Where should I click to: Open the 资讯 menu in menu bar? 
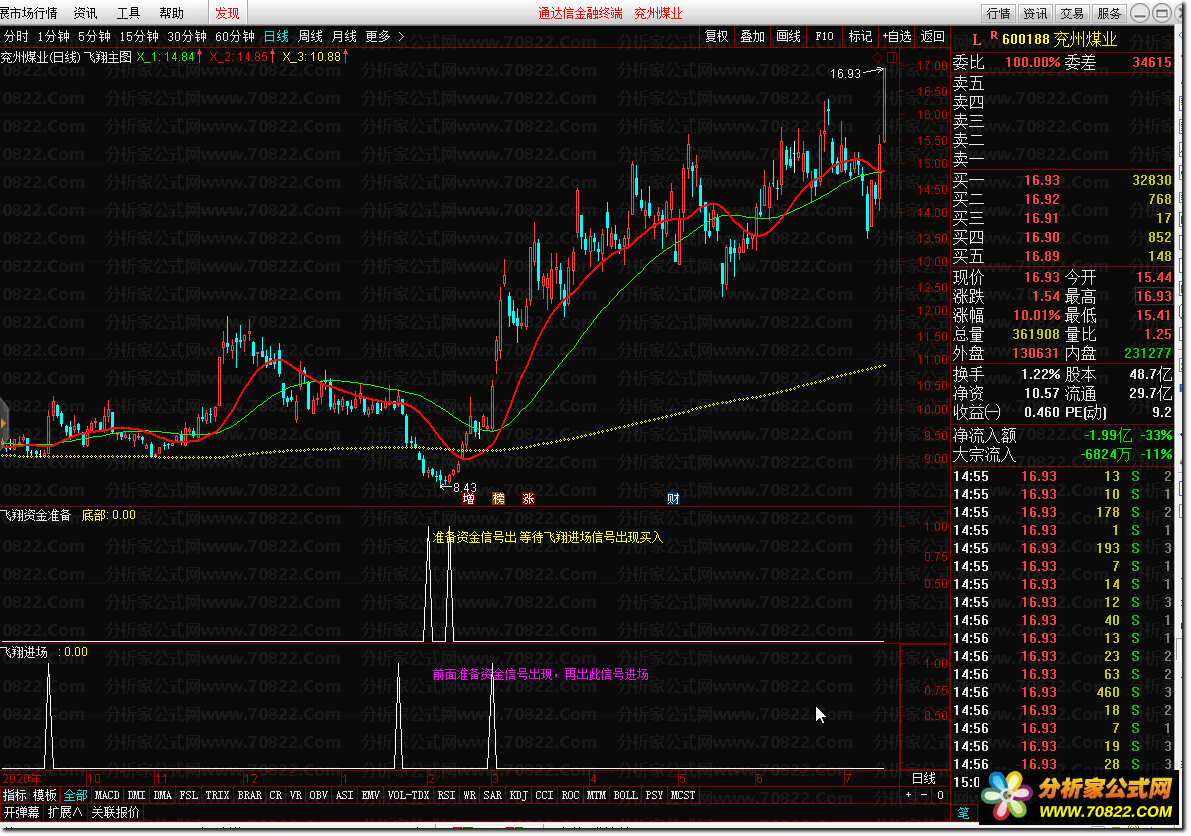pos(85,13)
